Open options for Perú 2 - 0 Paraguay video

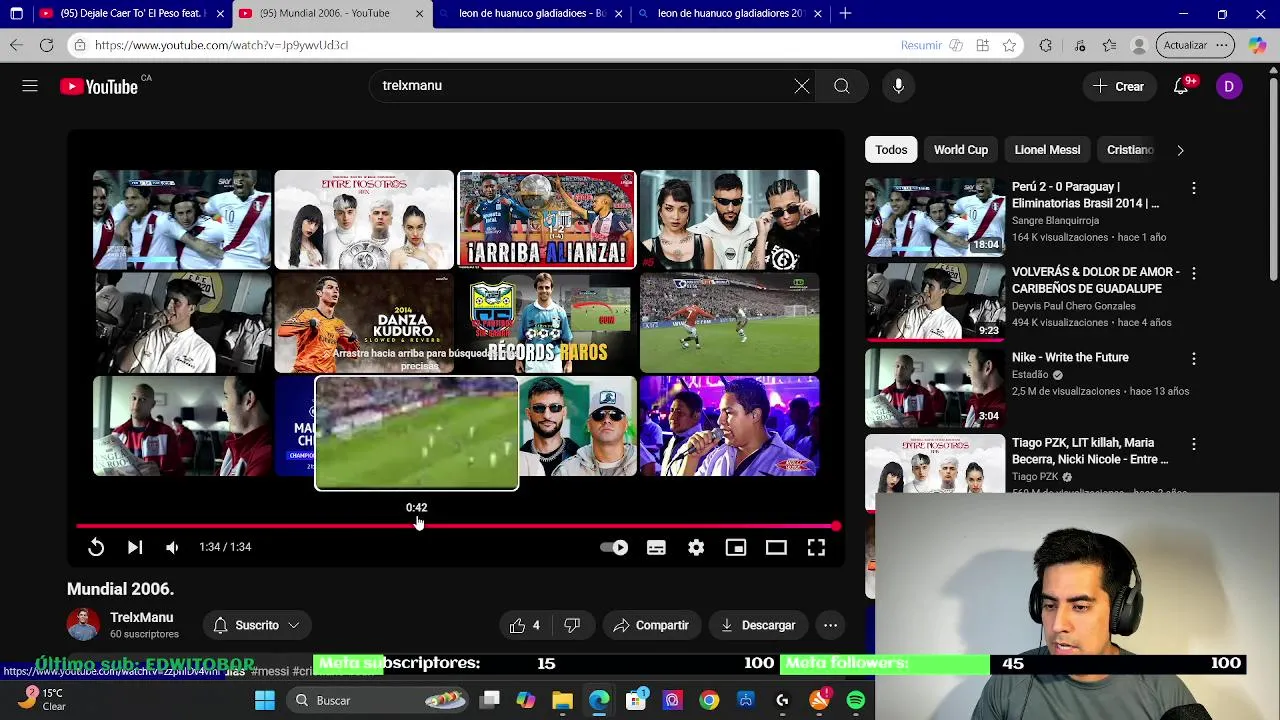pos(1193,188)
